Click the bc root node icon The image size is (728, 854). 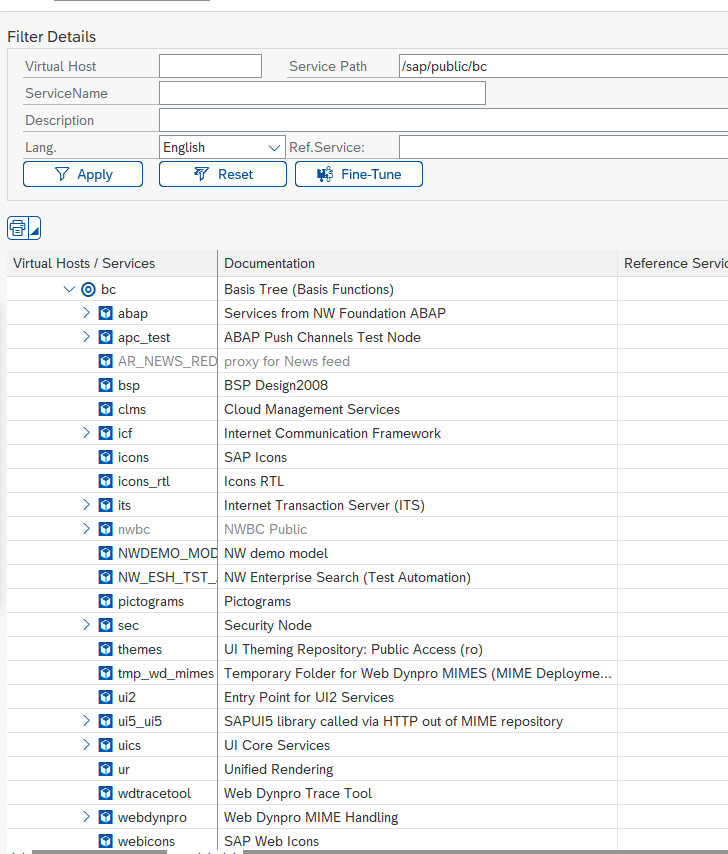coord(88,289)
